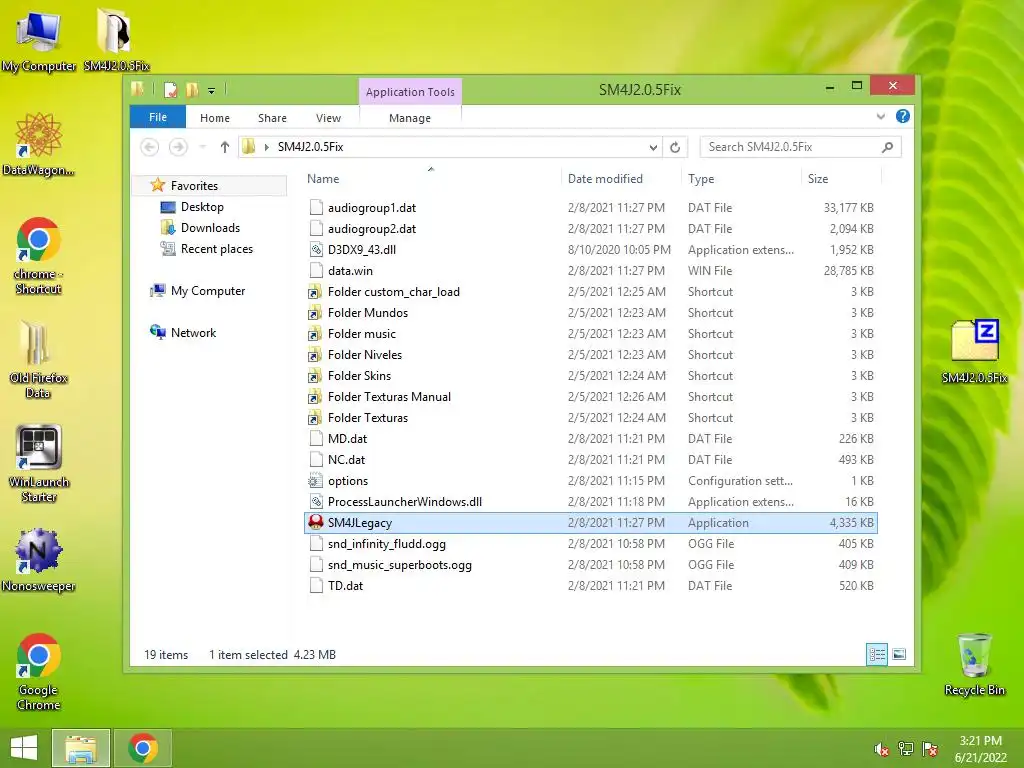This screenshot has height=768, width=1024.
Task: Select the data.win file
Action: pos(590,270)
